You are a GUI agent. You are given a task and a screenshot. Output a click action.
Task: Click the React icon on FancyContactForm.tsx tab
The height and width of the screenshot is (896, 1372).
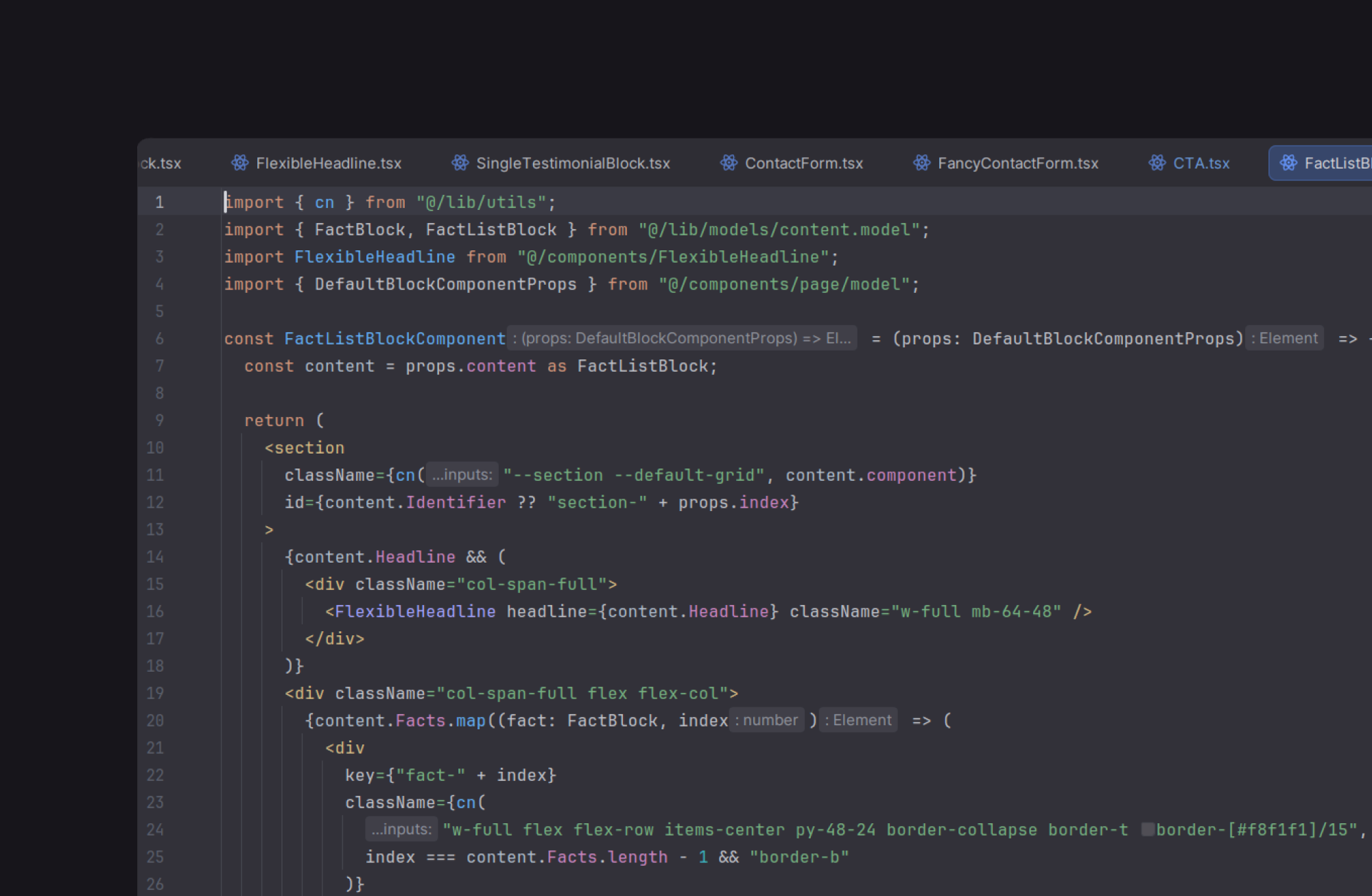(x=921, y=163)
